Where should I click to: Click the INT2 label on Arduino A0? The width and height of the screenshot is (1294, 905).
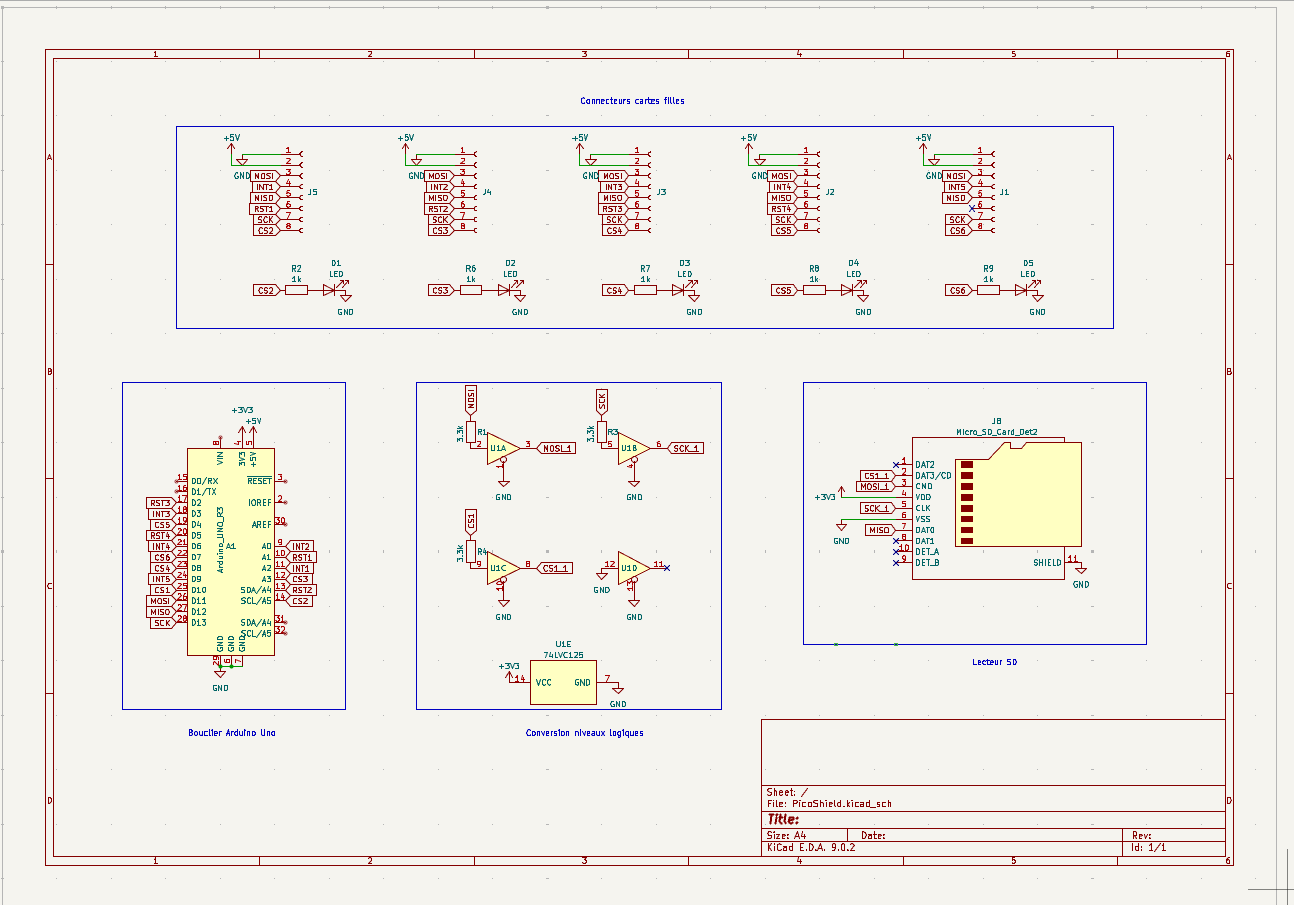(301, 546)
